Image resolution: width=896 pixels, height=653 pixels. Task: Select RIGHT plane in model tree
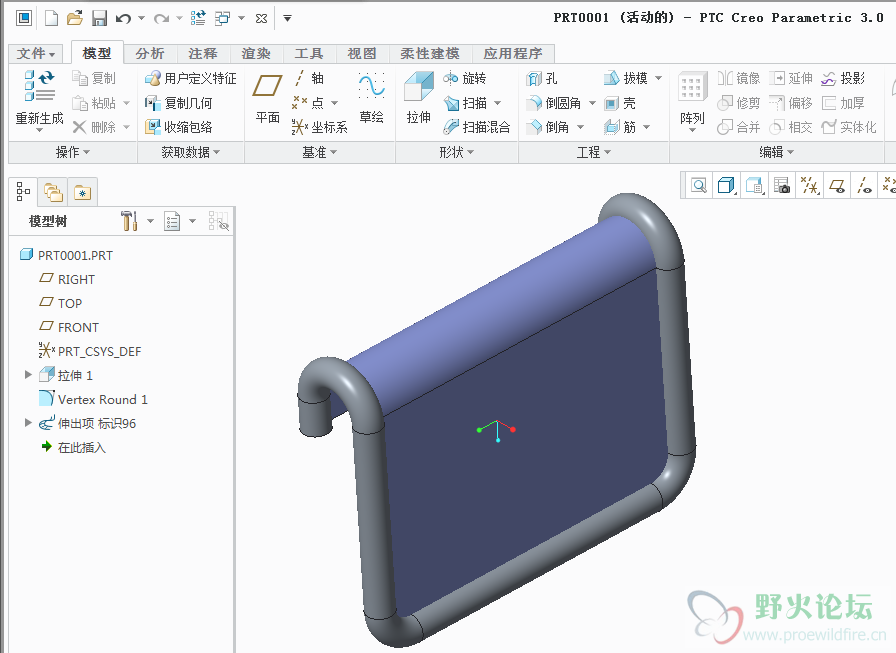(x=67, y=279)
